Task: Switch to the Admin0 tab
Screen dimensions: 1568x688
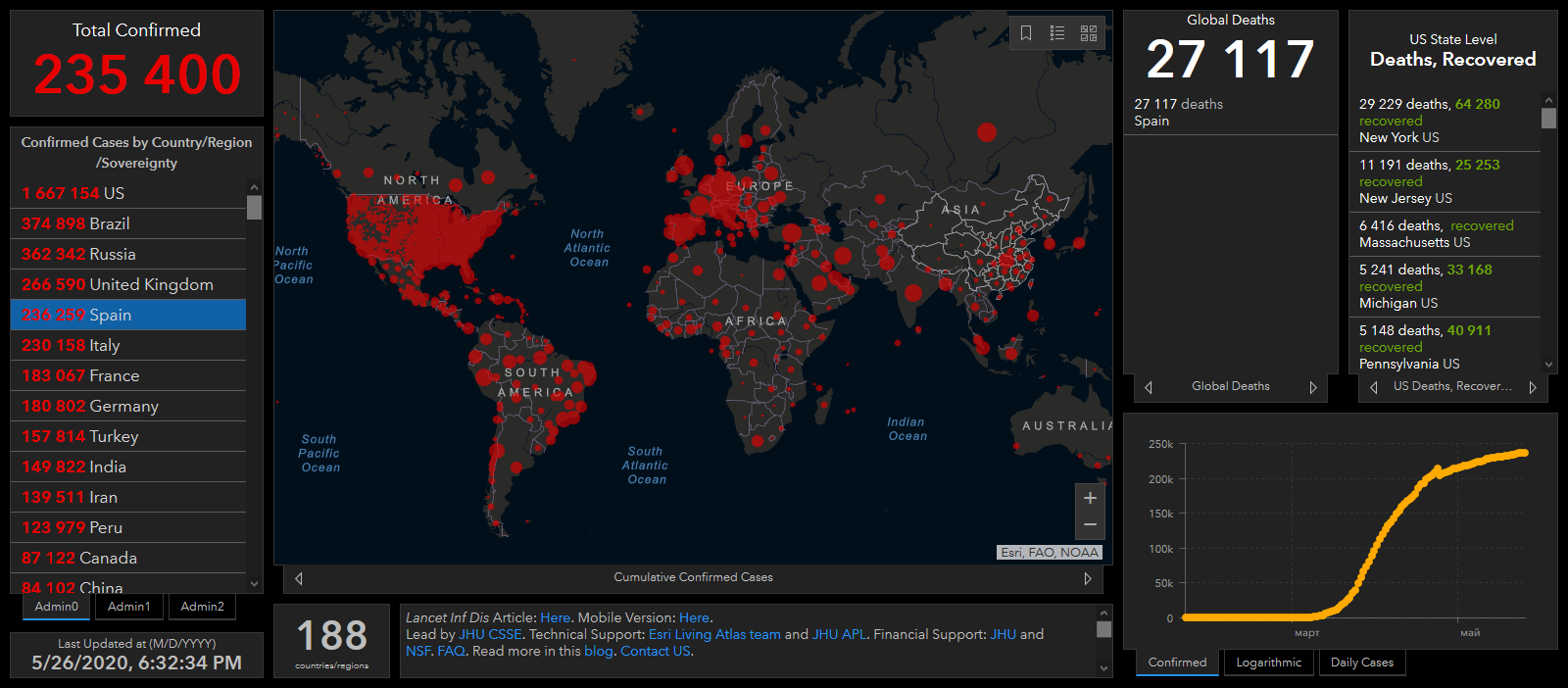Action: tap(57, 607)
